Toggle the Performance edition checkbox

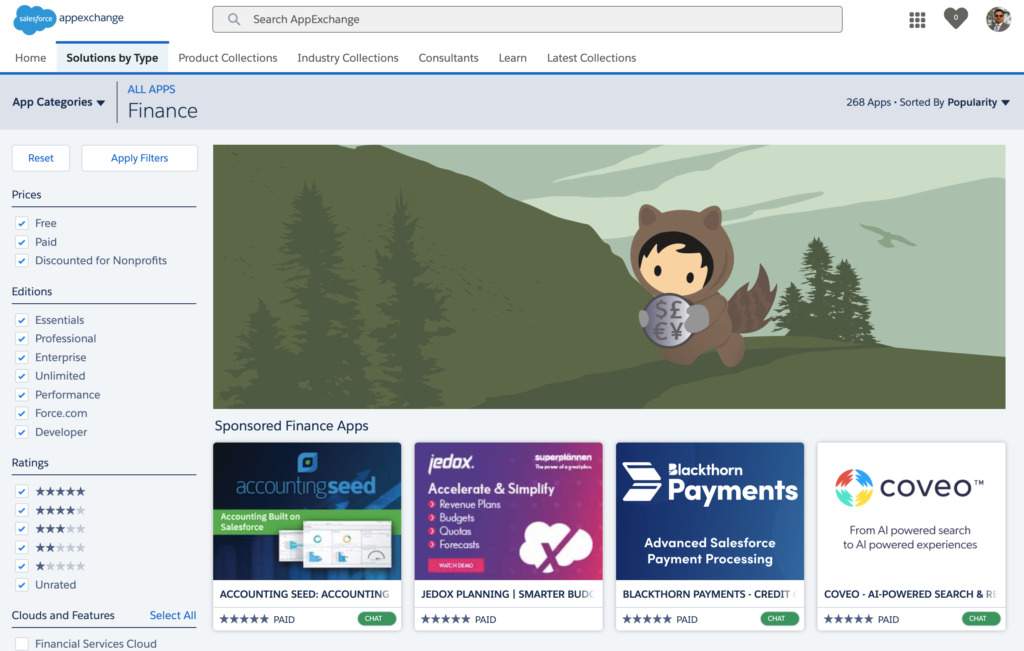coord(22,395)
